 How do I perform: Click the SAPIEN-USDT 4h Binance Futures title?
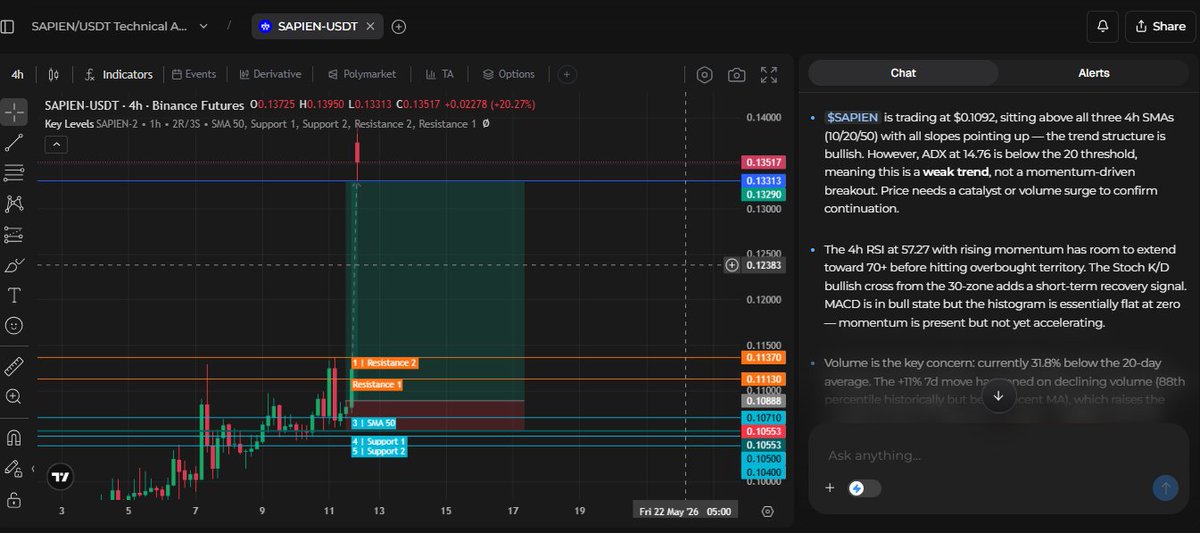[144, 105]
